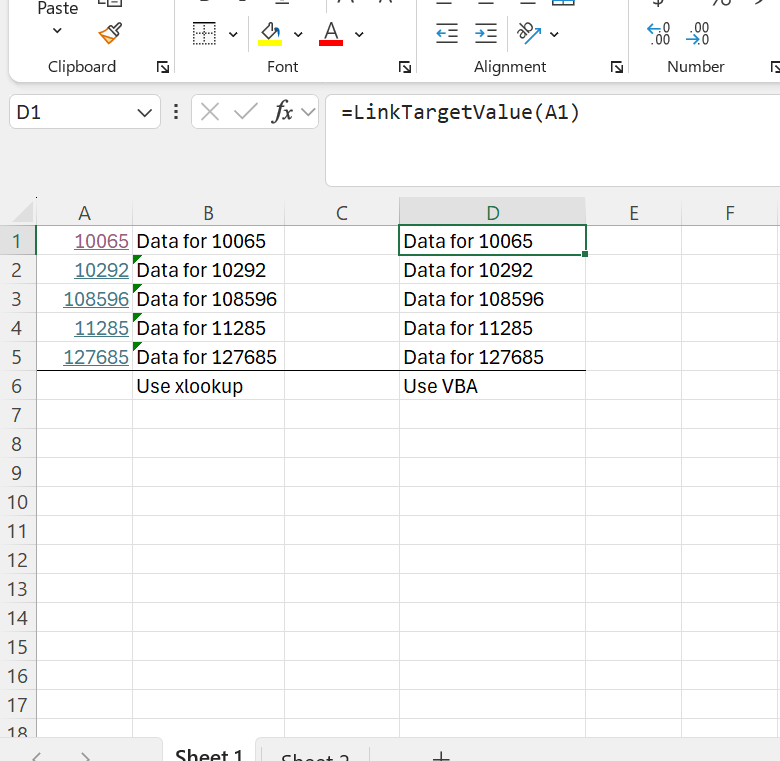780x761 pixels.
Task: Click the Insert Function fx icon
Action: (x=283, y=111)
